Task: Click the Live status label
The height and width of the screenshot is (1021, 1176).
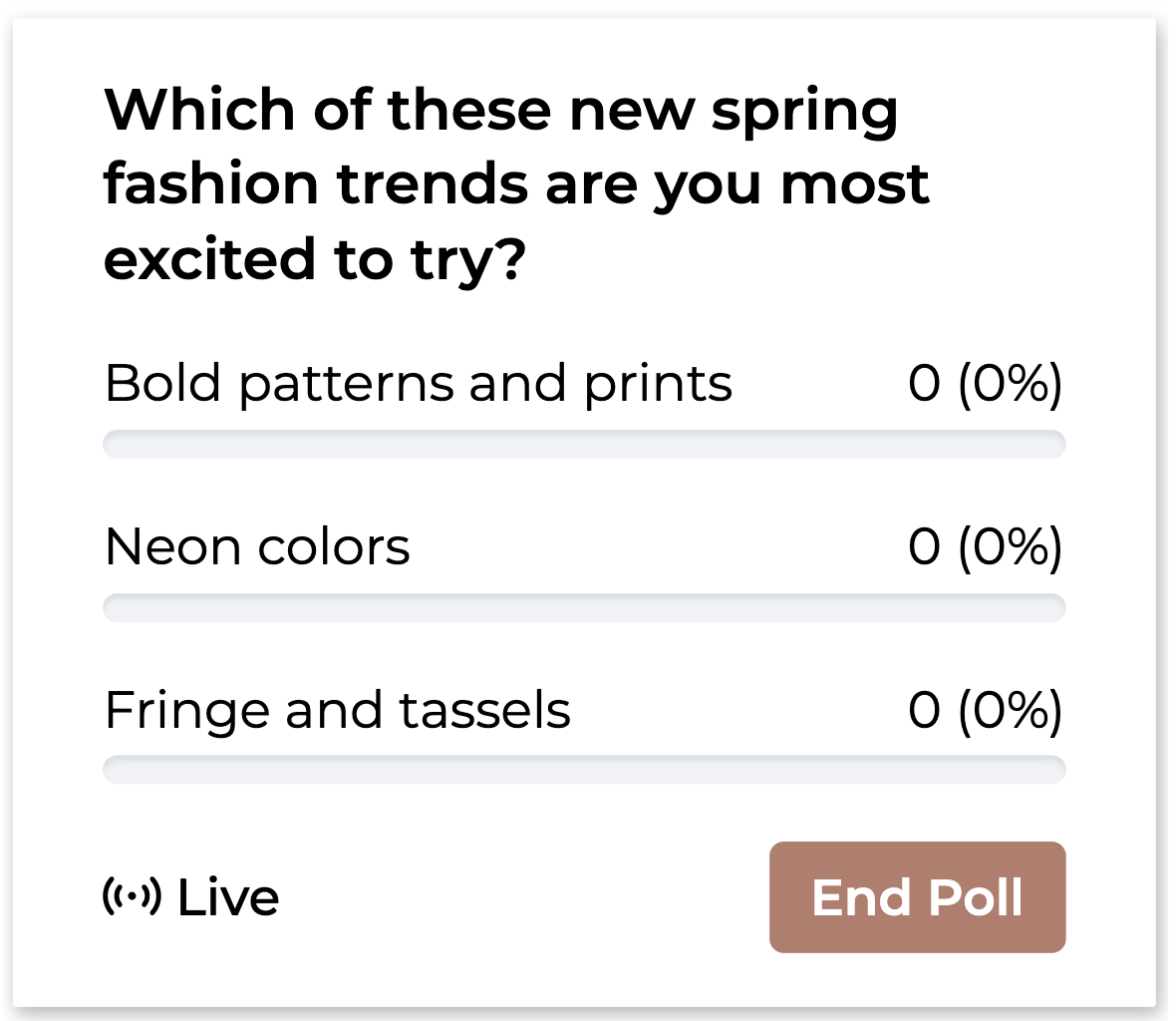Action: pyautogui.click(x=228, y=897)
